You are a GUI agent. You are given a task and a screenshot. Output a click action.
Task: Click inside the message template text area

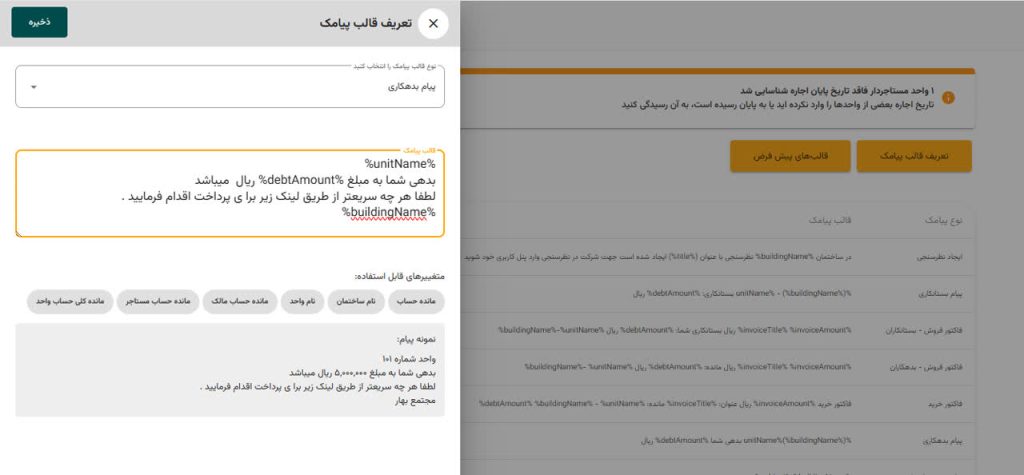pyautogui.click(x=230, y=195)
